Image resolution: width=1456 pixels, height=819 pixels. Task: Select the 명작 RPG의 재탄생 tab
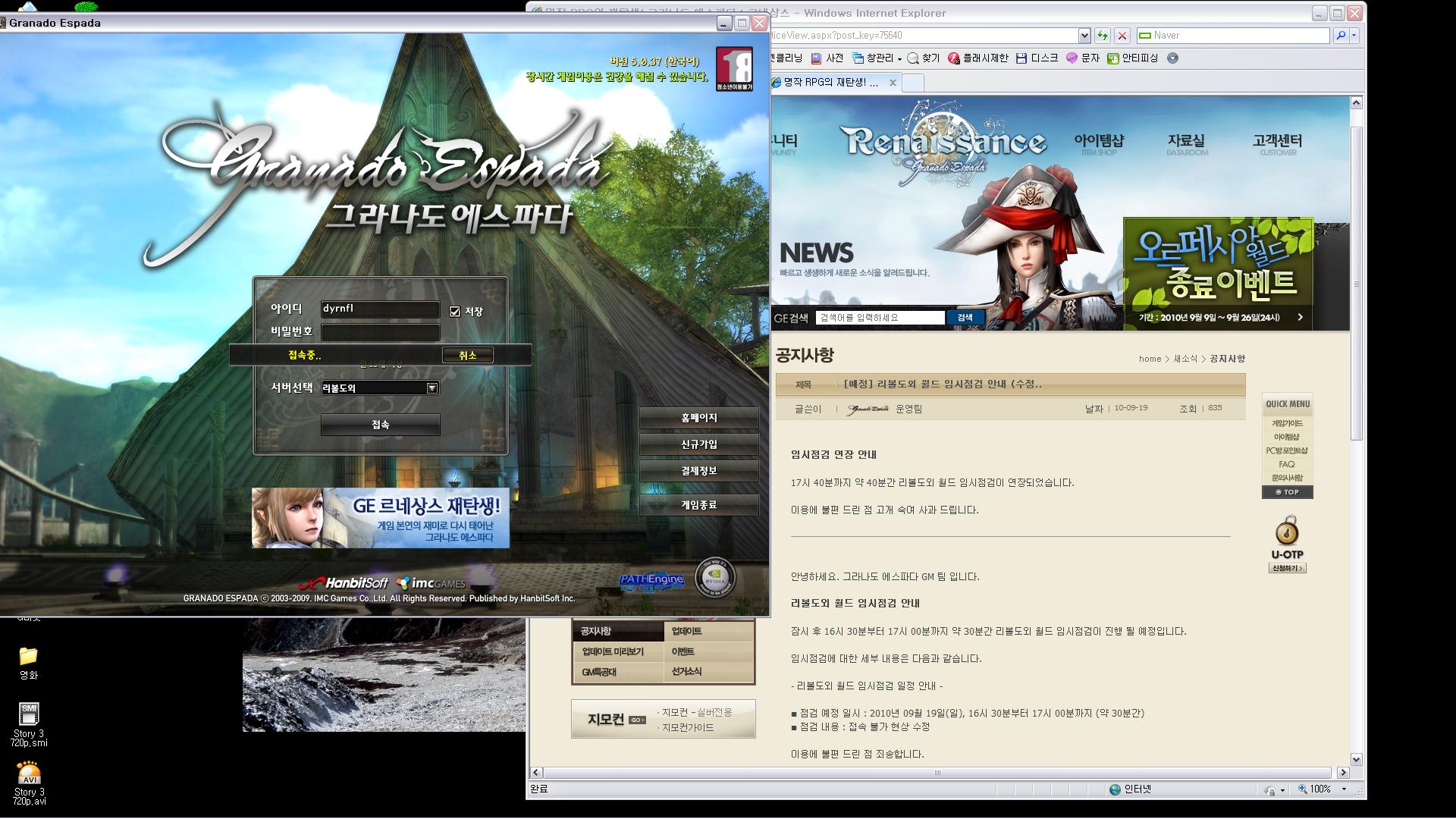pyautogui.click(x=830, y=83)
